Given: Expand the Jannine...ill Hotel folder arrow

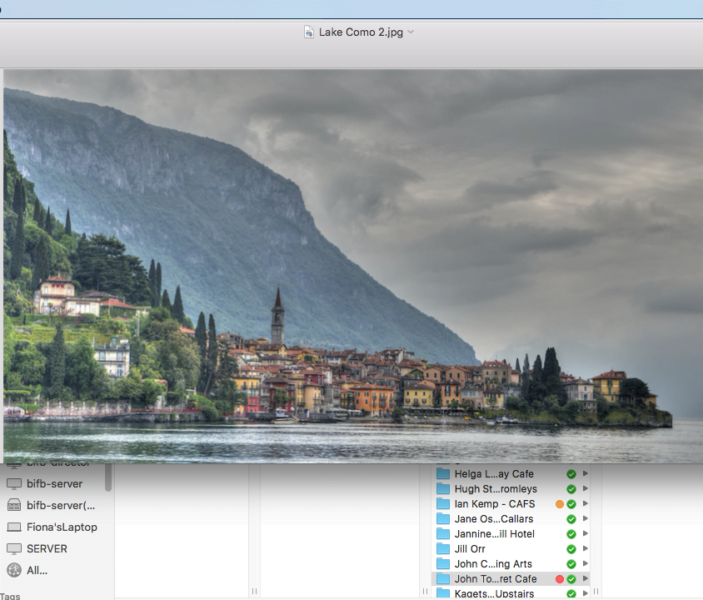Looking at the screenshot, I should [585, 534].
